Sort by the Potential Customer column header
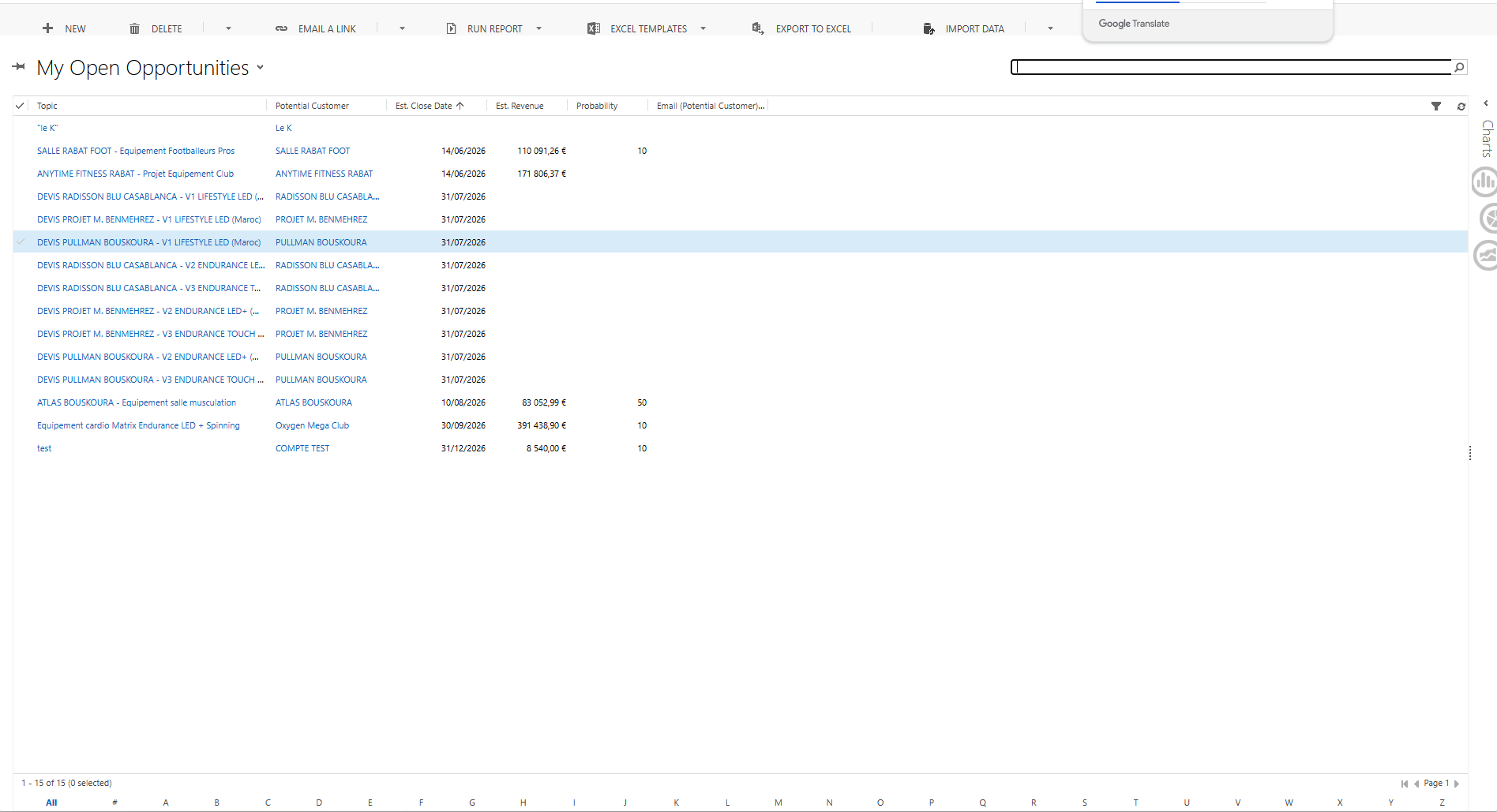 (x=312, y=106)
